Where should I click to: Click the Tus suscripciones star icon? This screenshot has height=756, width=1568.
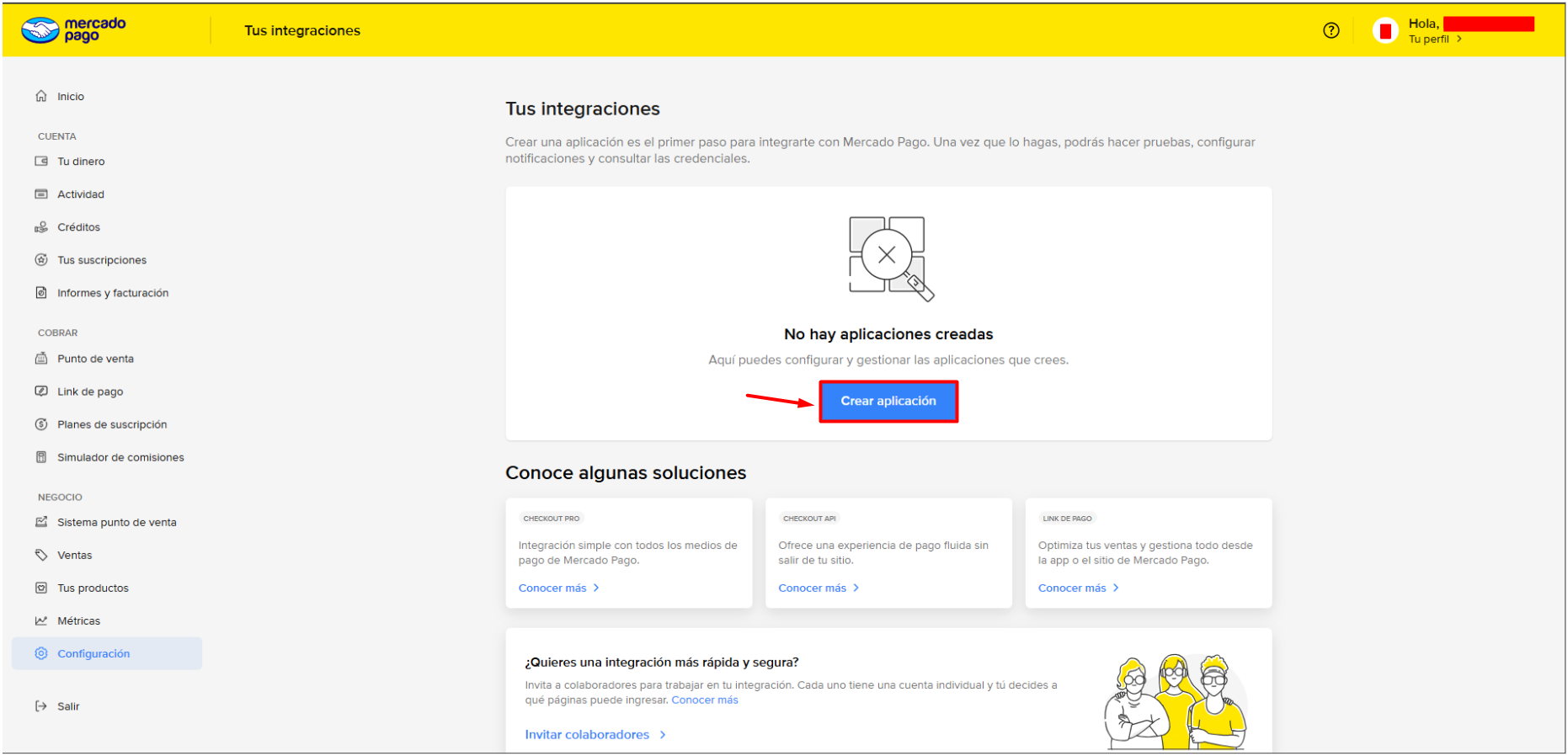(x=41, y=259)
